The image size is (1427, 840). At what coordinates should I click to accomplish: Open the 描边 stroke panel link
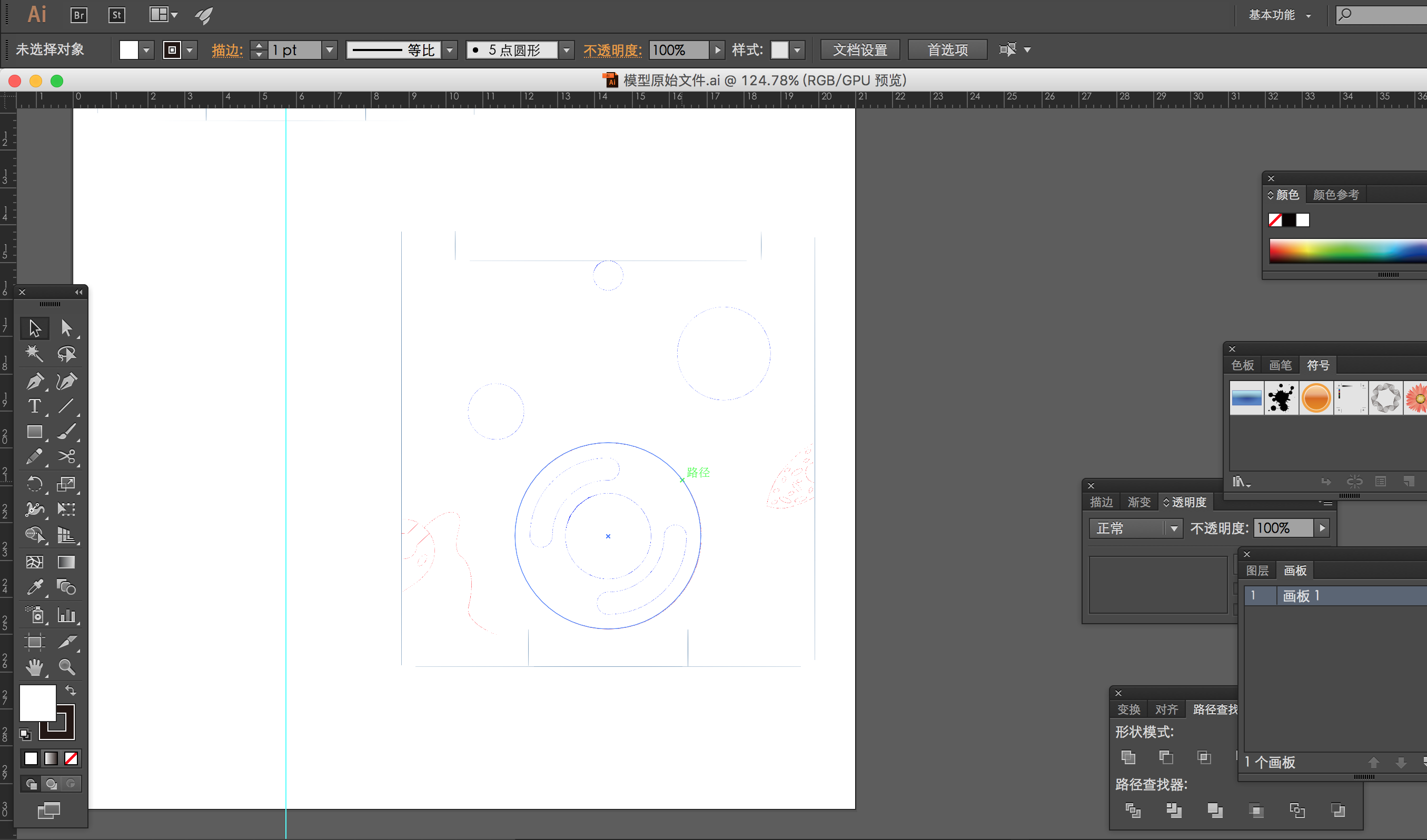(x=227, y=50)
